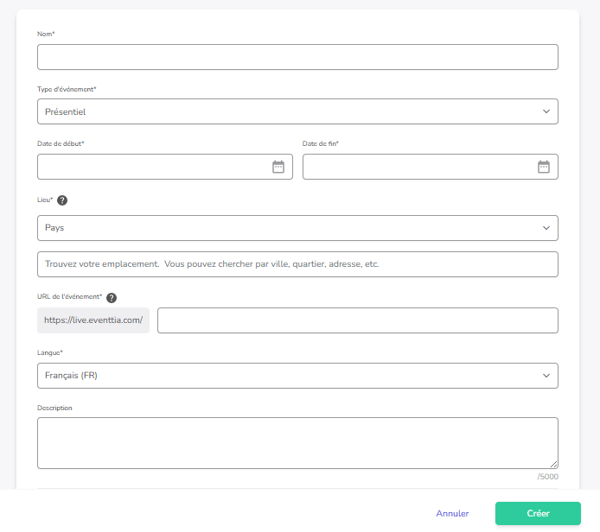Click the https://live.eventtia.com/ URL prefix box

tap(93, 320)
